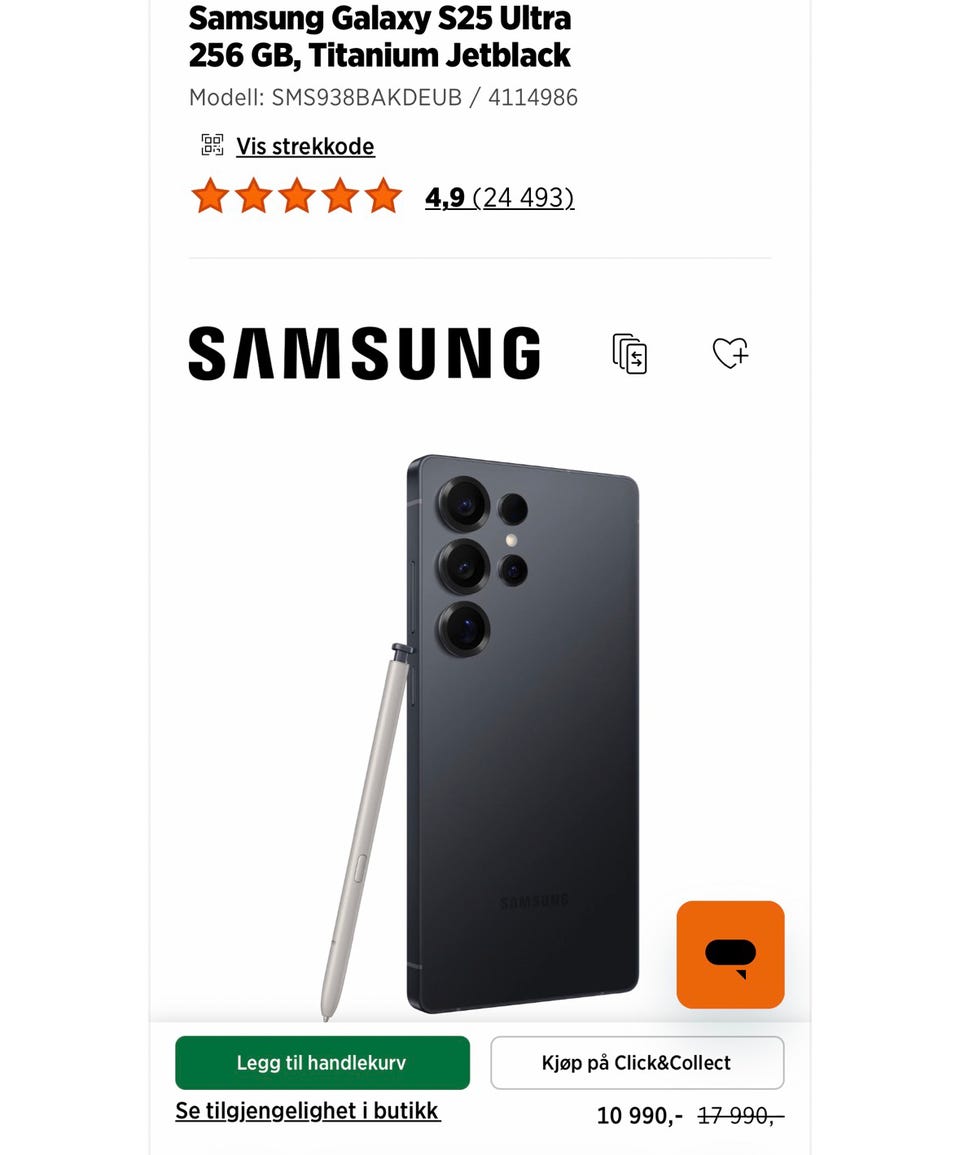960x1155 pixels.
Task: Click the crossed-out 17 990 price
Action: coord(740,1115)
